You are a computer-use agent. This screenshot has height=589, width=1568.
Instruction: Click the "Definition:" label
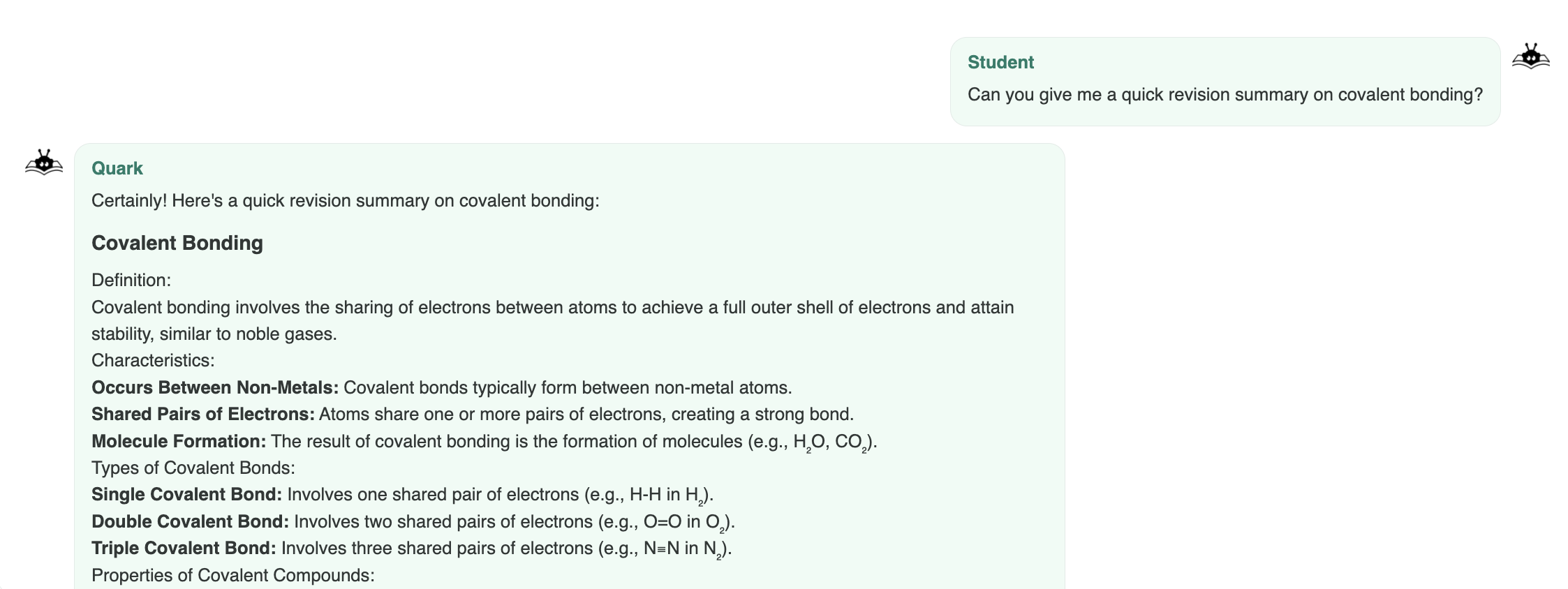[x=131, y=280]
